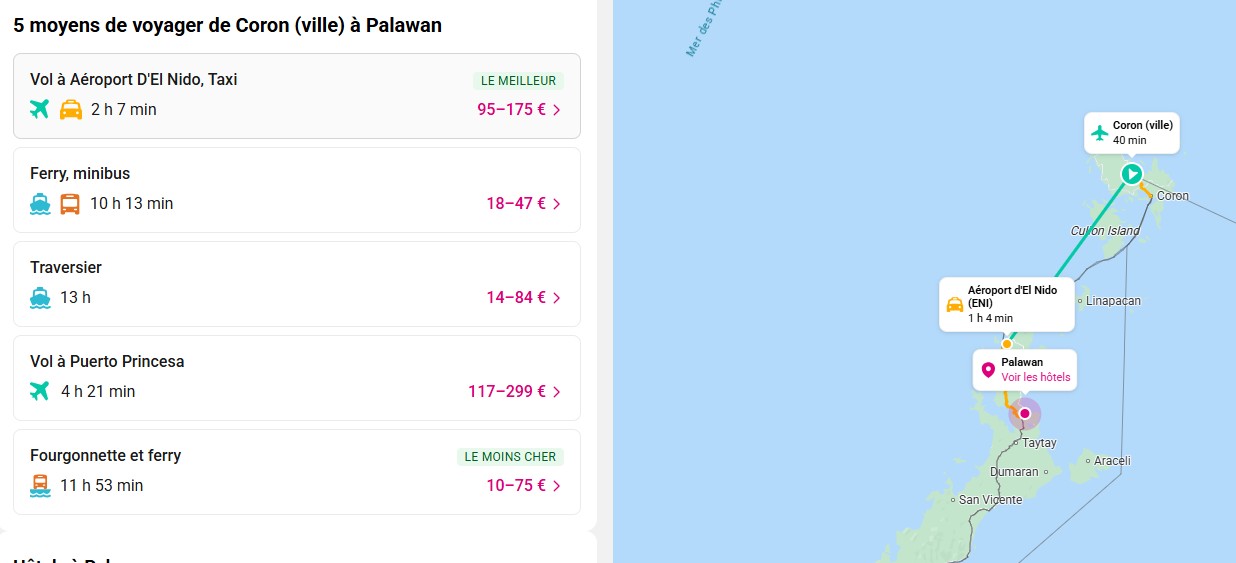
Task: Click the yellow taxi icon in the first route
Action: click(71, 109)
